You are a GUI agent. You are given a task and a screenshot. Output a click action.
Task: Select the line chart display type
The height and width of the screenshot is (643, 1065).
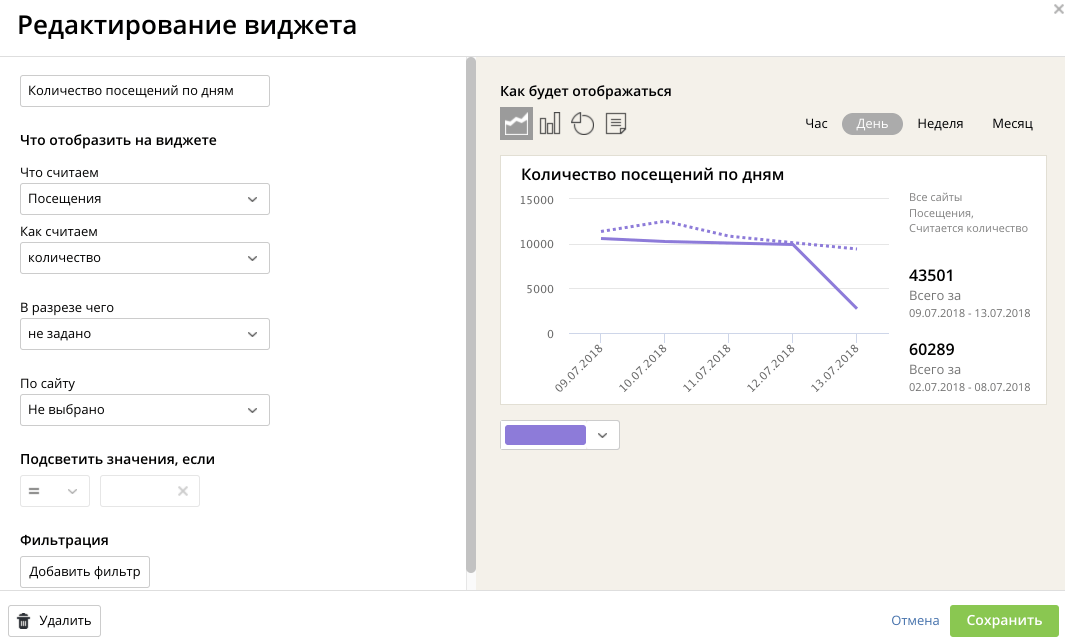pos(516,124)
